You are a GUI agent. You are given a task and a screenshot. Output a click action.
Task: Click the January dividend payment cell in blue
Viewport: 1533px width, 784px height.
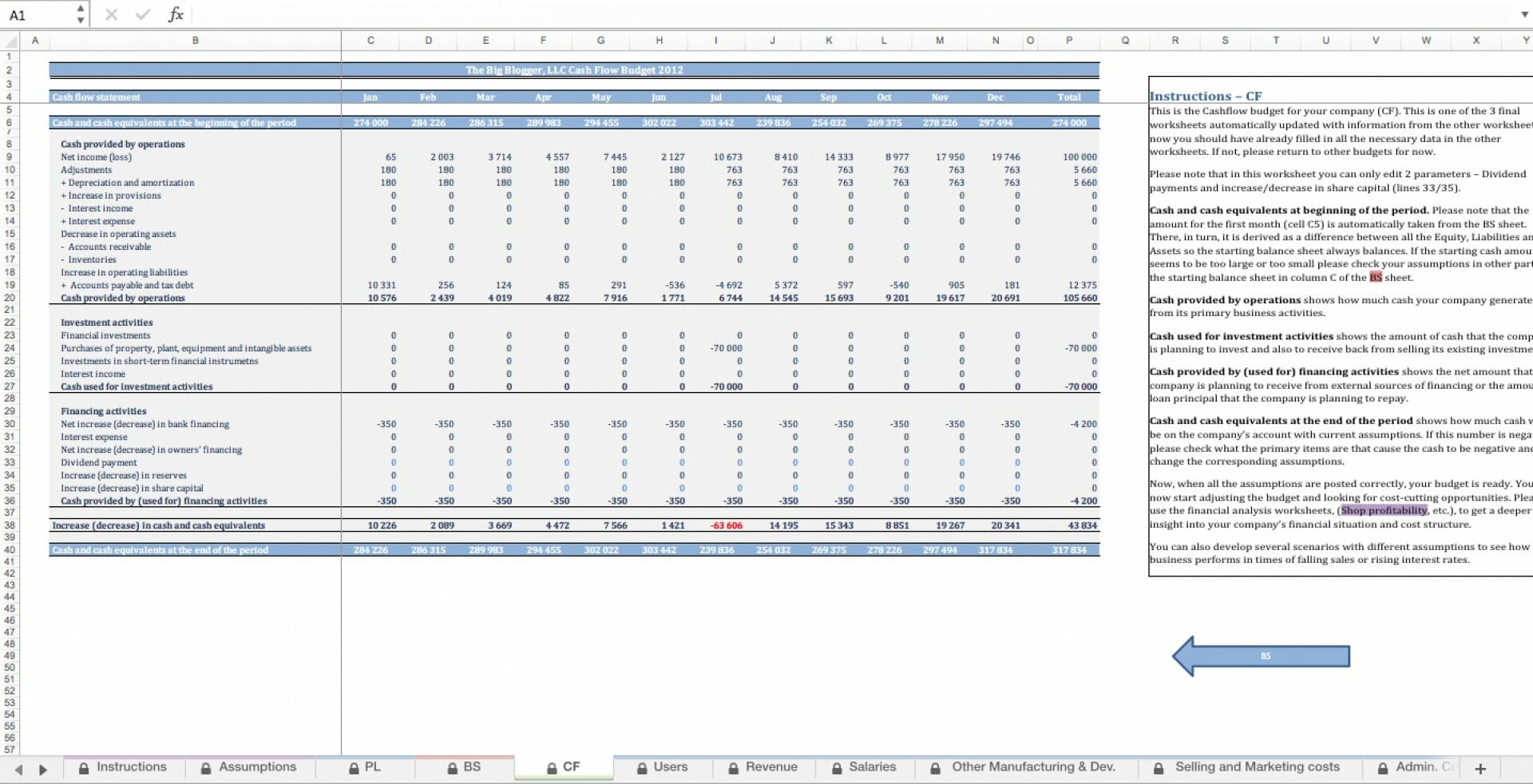(393, 462)
